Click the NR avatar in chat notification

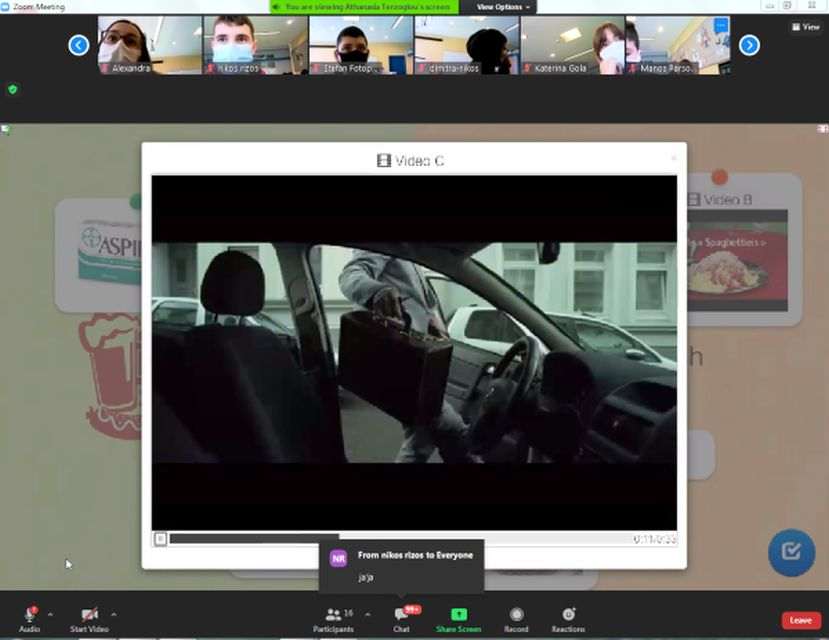point(338,558)
